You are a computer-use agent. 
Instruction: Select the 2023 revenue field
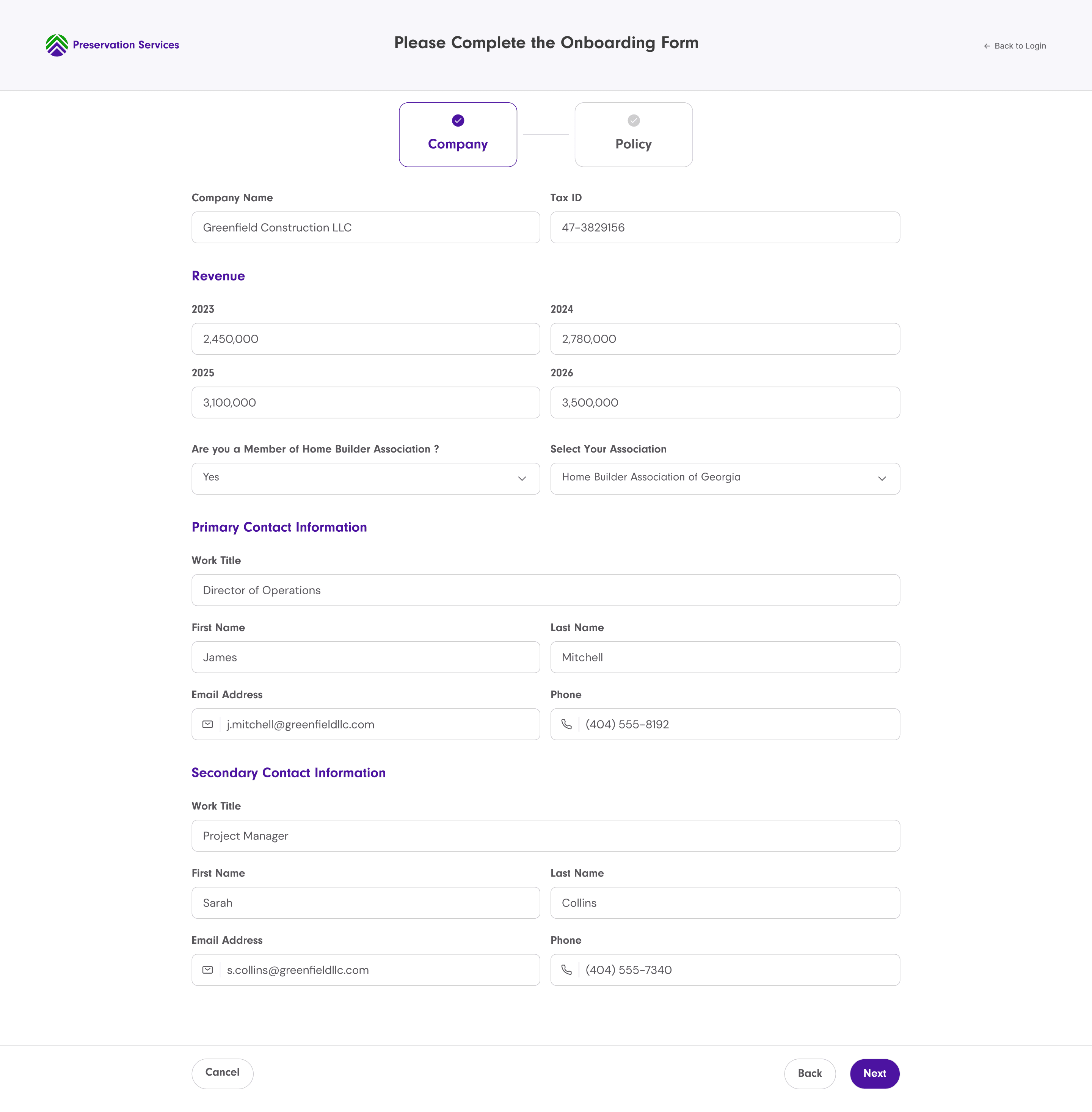[x=366, y=339]
